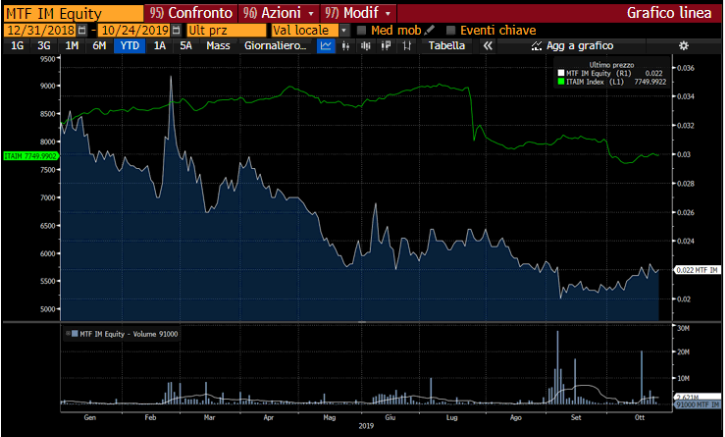Click the 0.036 right axis value

click(686, 68)
